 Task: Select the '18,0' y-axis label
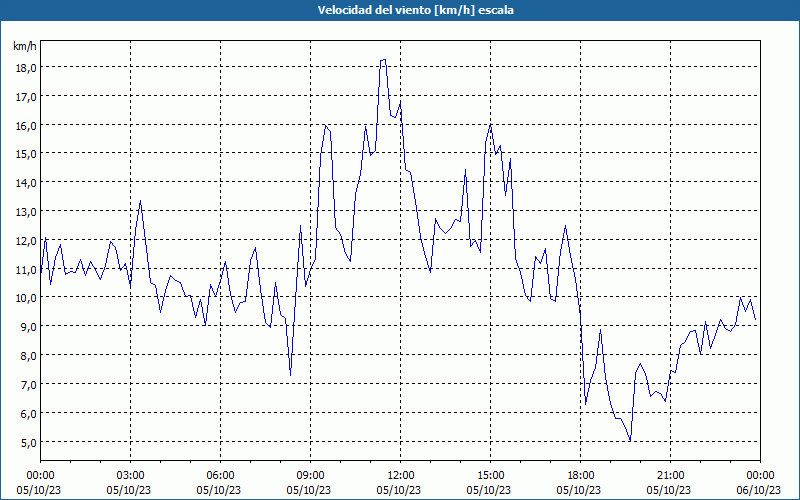[x=26, y=67]
